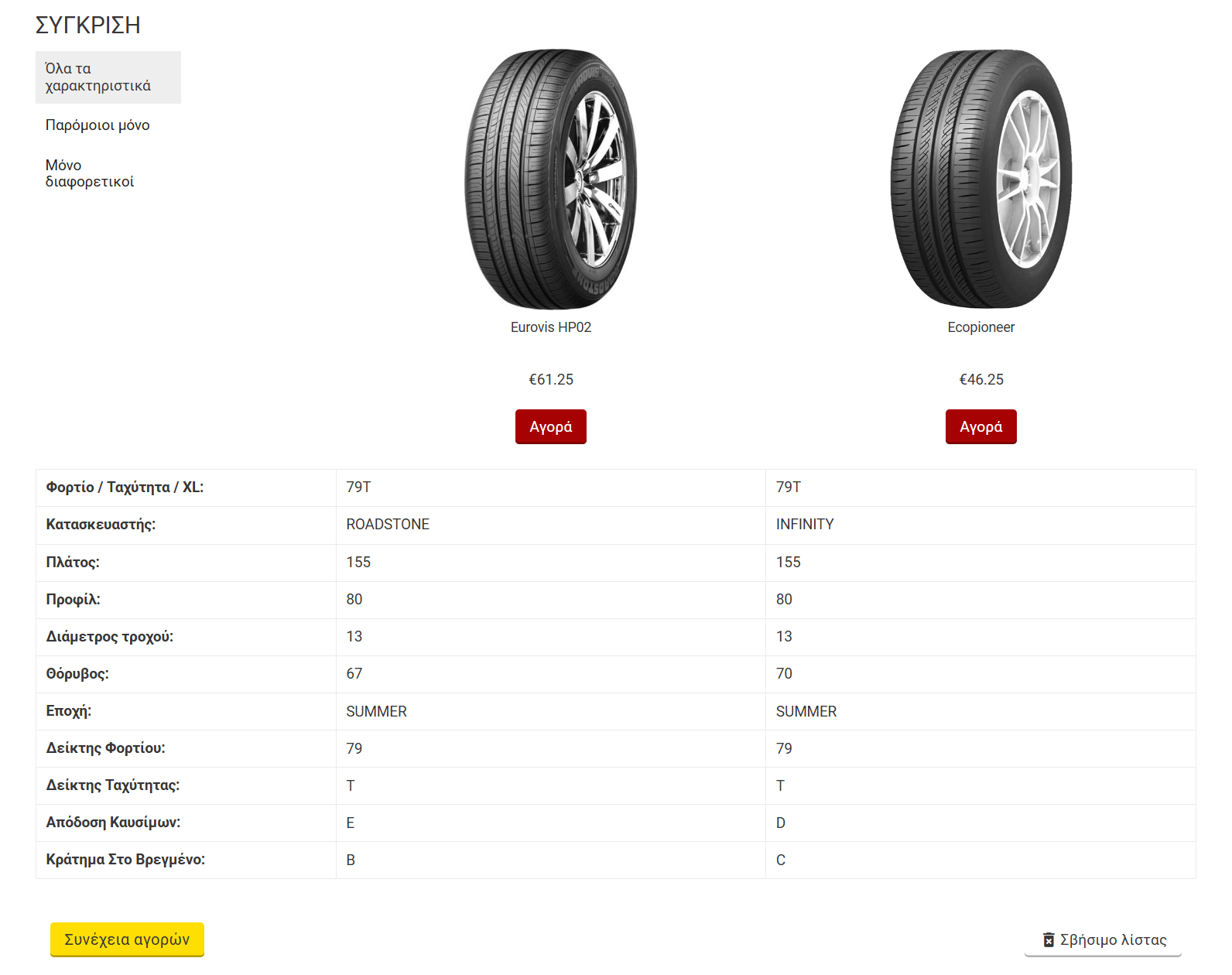The height and width of the screenshot is (975, 1232).
Task: Follow the Eurovis HP02 product name link
Action: tap(551, 327)
